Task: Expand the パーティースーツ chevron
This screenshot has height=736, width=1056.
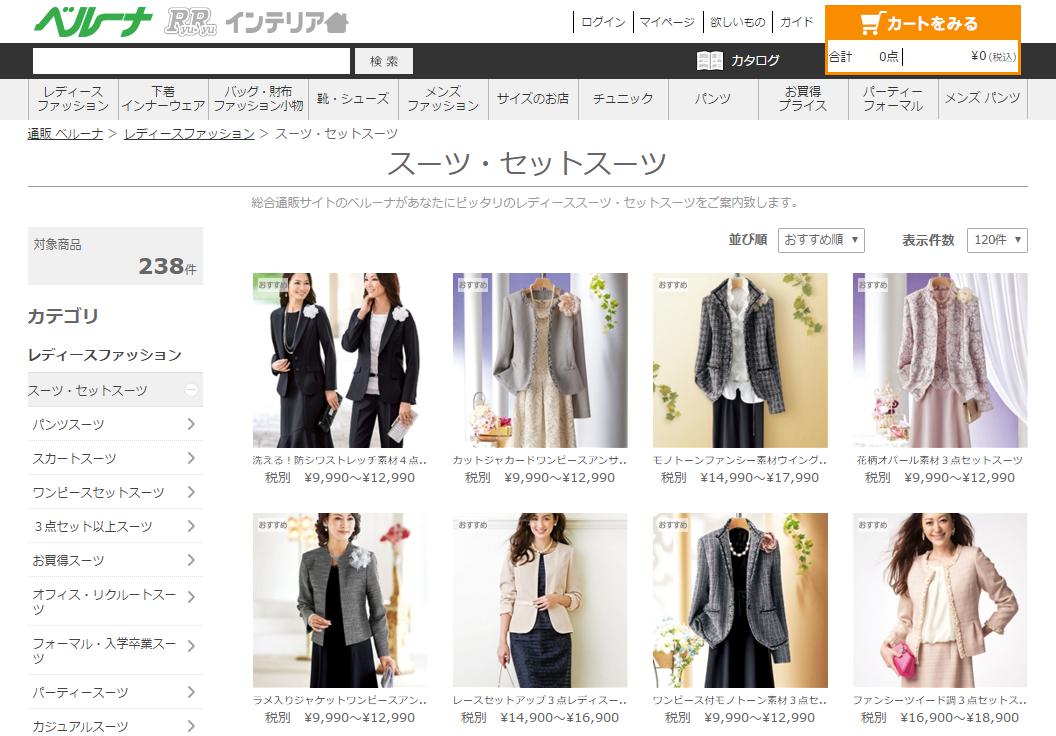Action: [191, 692]
